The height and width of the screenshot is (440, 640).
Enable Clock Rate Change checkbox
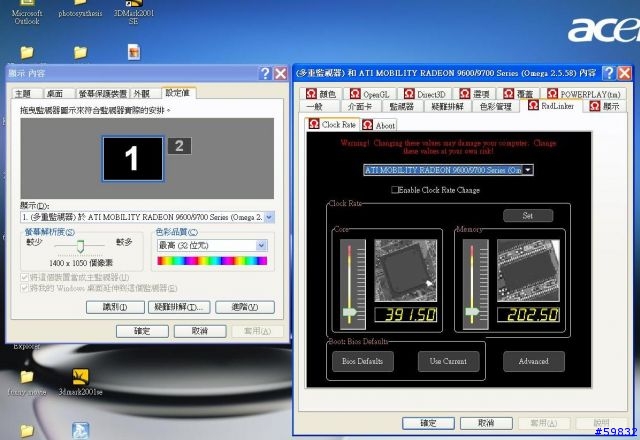395,190
